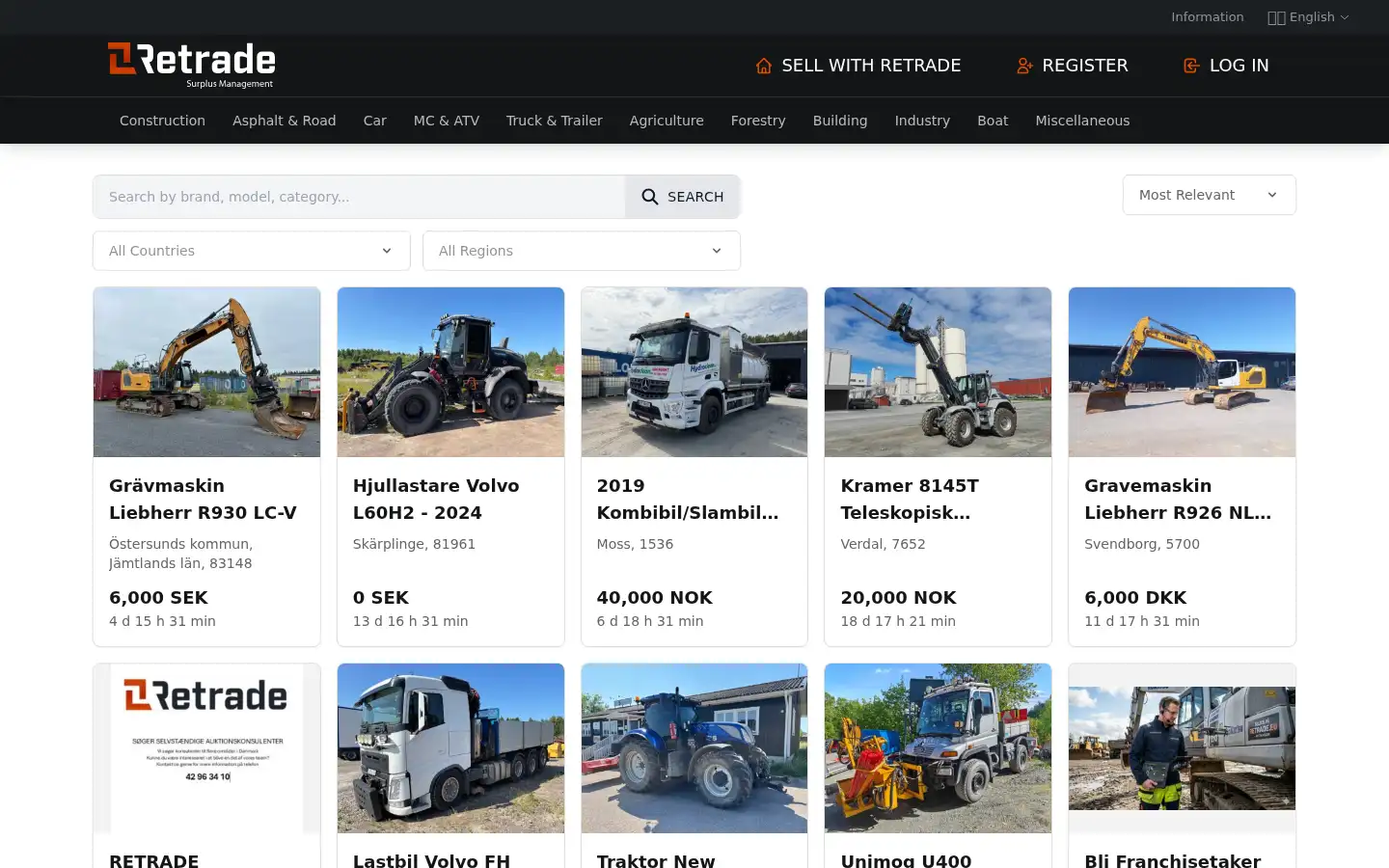Screen dimensions: 1389x868
Task: Open the Most Relevant sort dropdown
Action: point(1209,195)
